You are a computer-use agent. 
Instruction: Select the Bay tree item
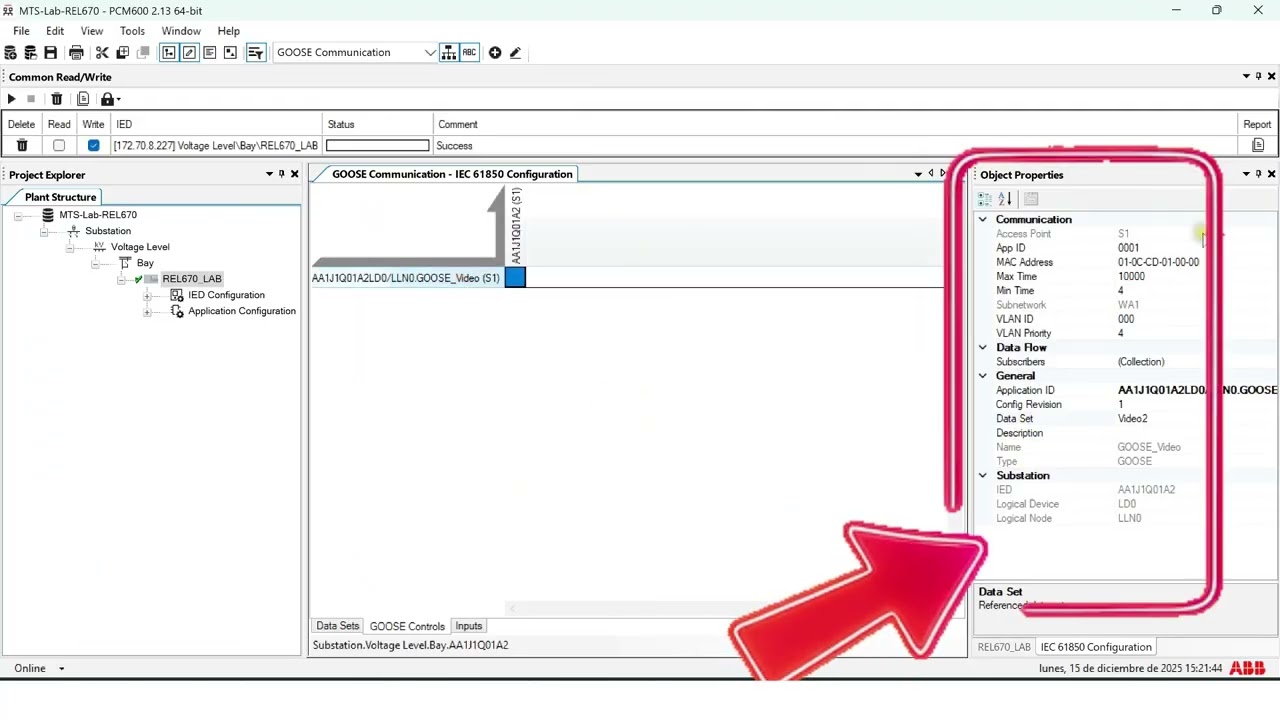pyautogui.click(x=145, y=263)
